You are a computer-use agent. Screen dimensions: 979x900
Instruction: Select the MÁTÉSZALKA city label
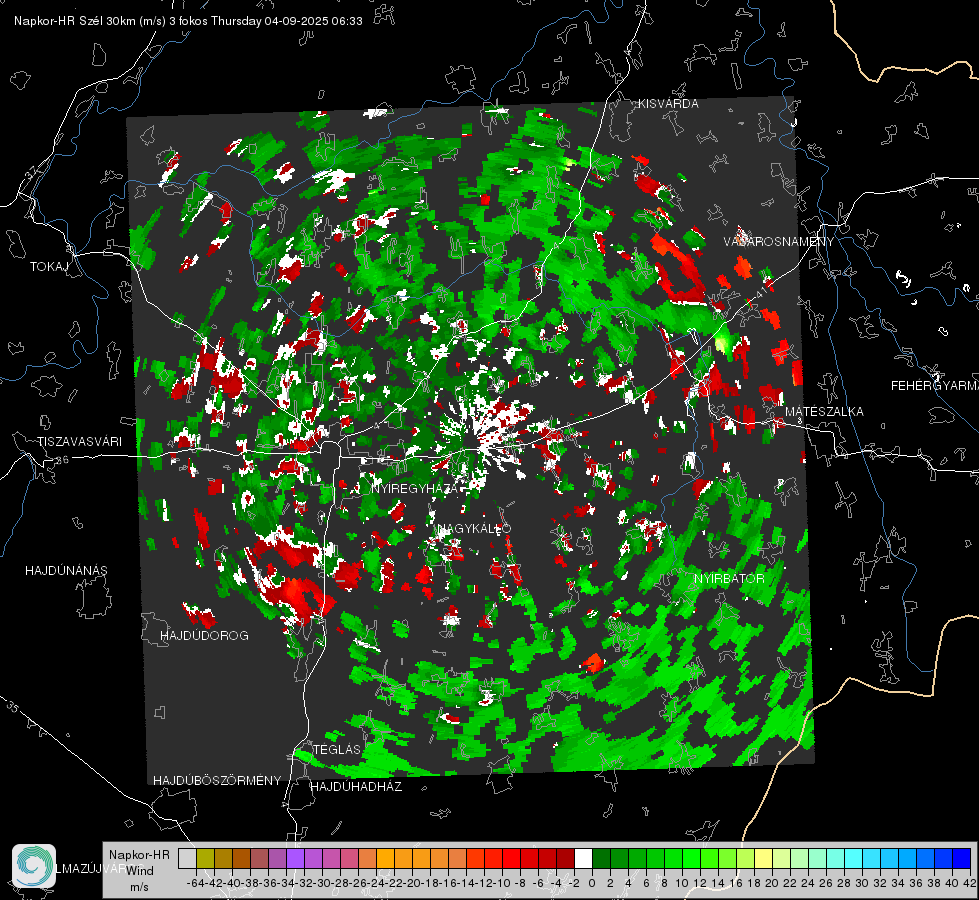pos(824,412)
